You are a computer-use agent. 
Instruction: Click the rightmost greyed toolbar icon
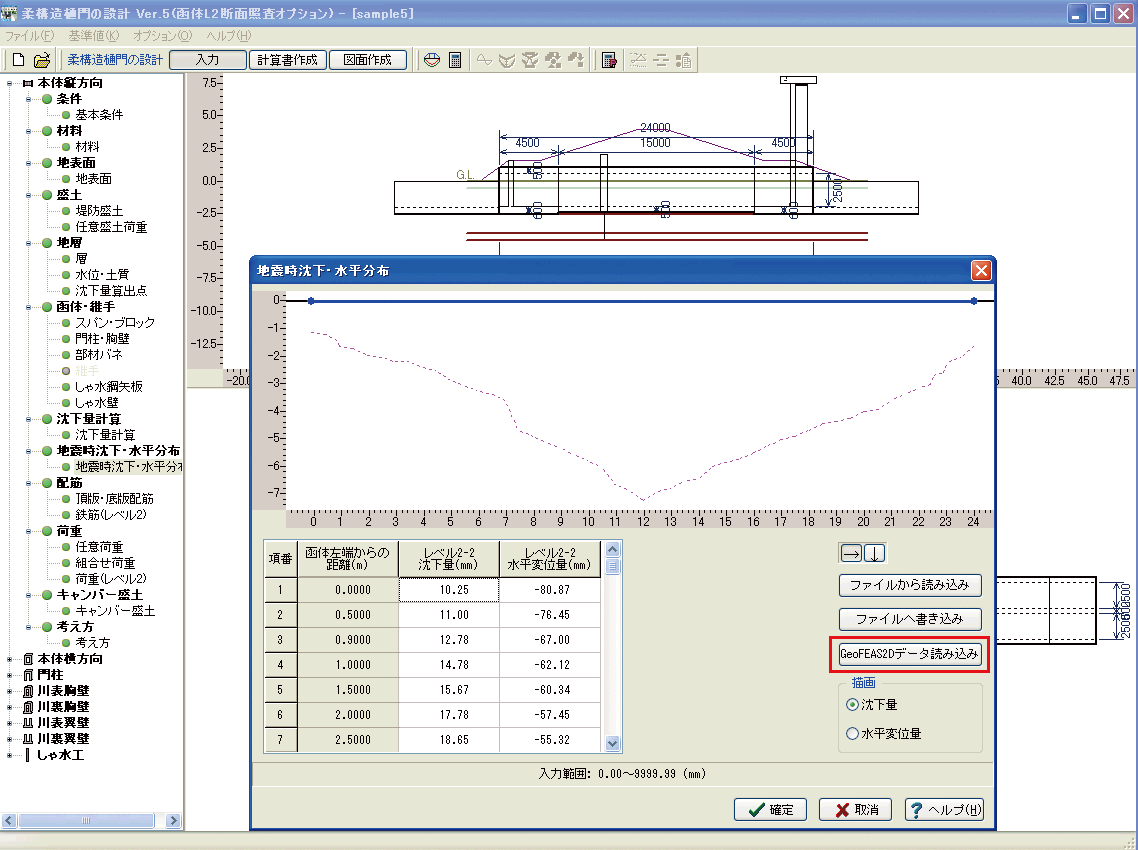[683, 60]
